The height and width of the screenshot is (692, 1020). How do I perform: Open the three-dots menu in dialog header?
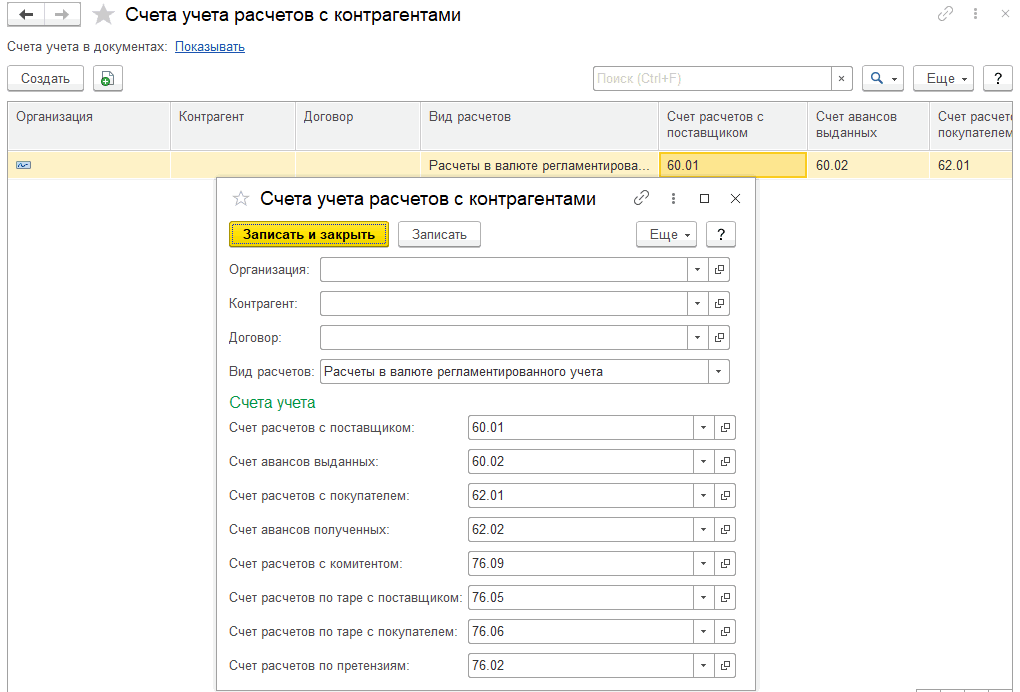pos(673,199)
